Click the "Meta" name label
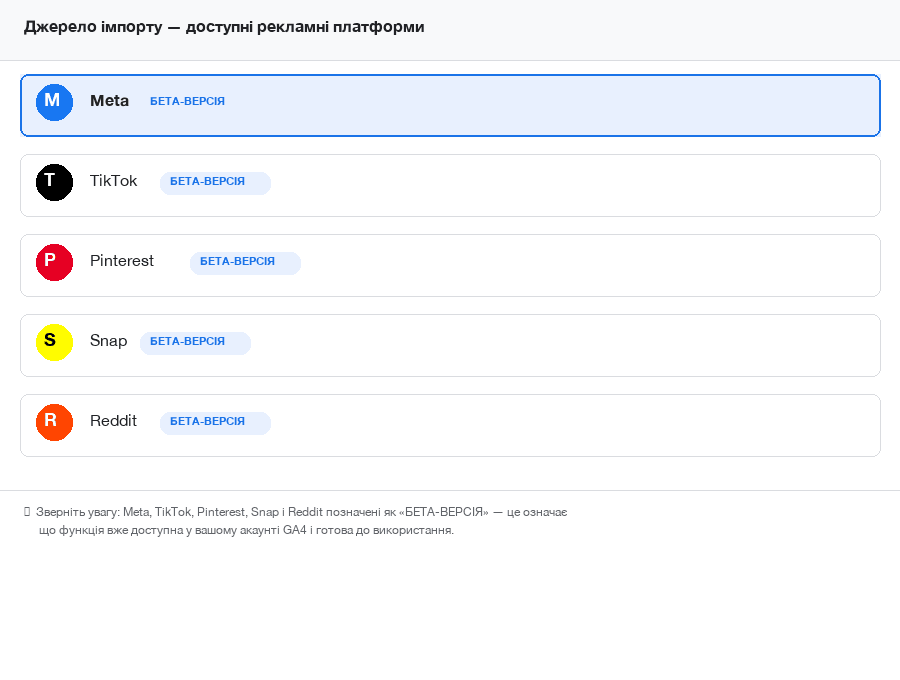 click(110, 101)
